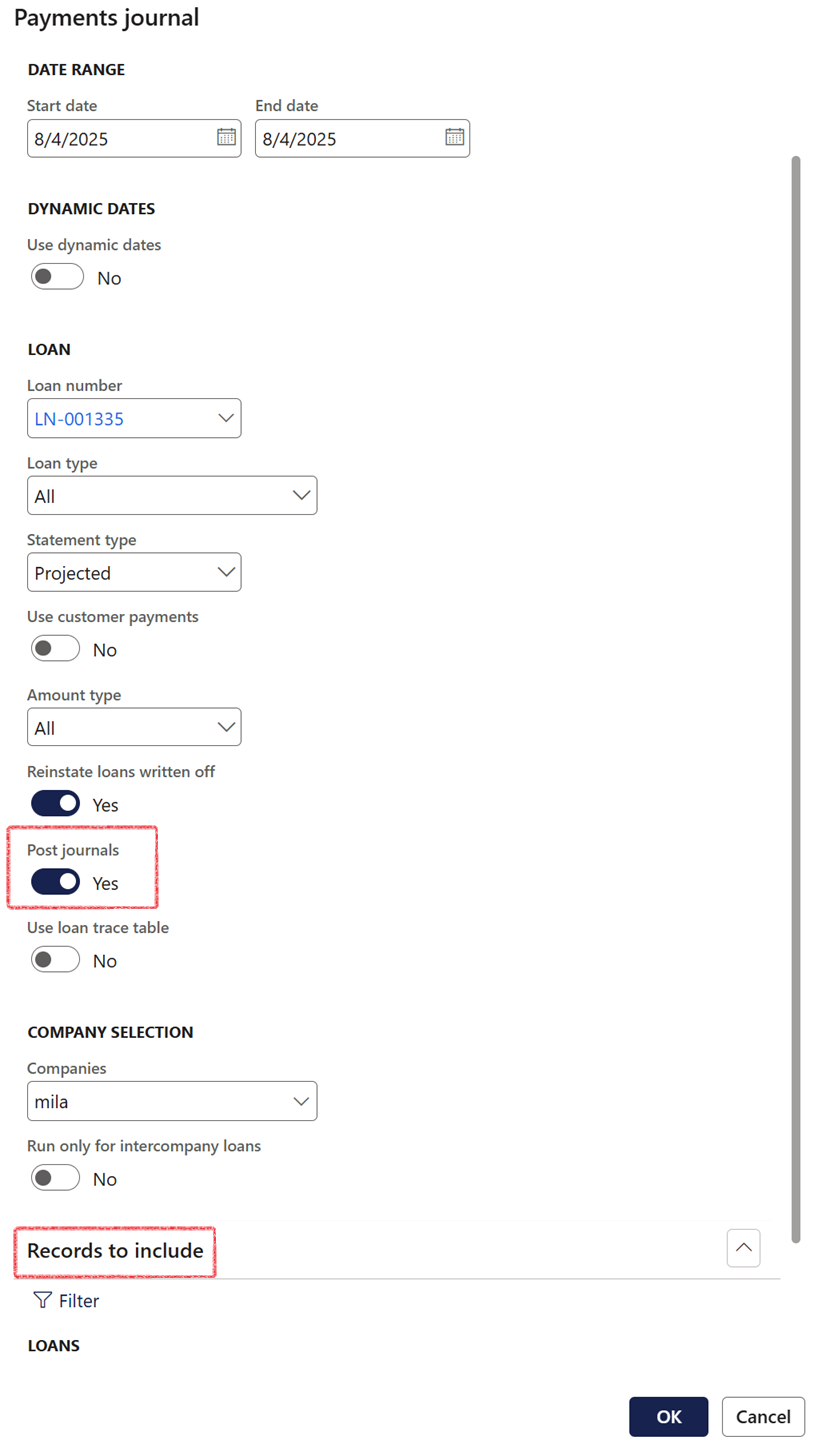Click the dialog vertical scrollbar

(x=796, y=698)
